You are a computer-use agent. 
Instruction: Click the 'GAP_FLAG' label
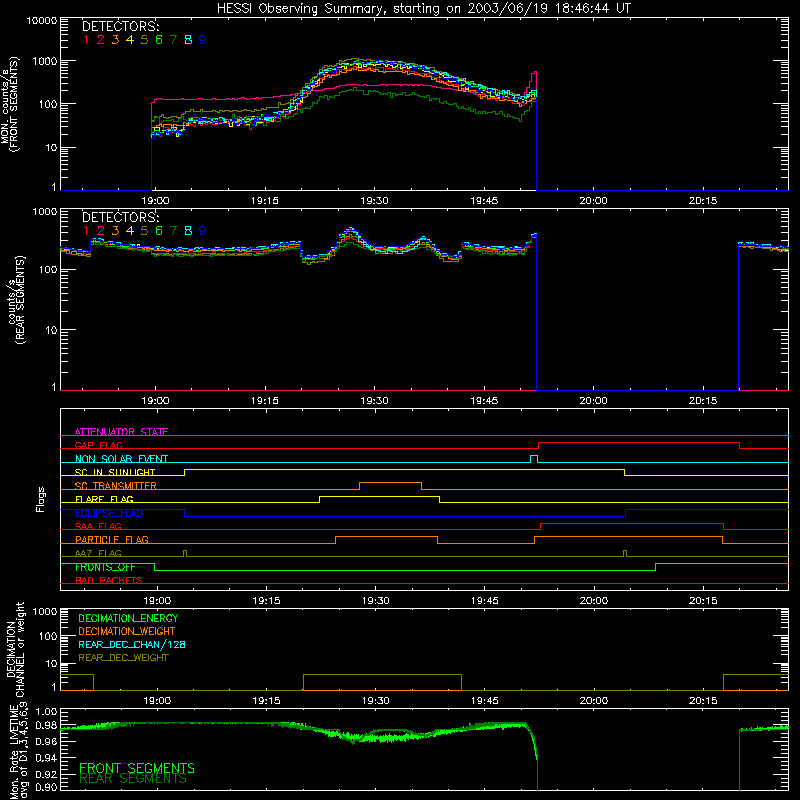pyautogui.click(x=98, y=445)
